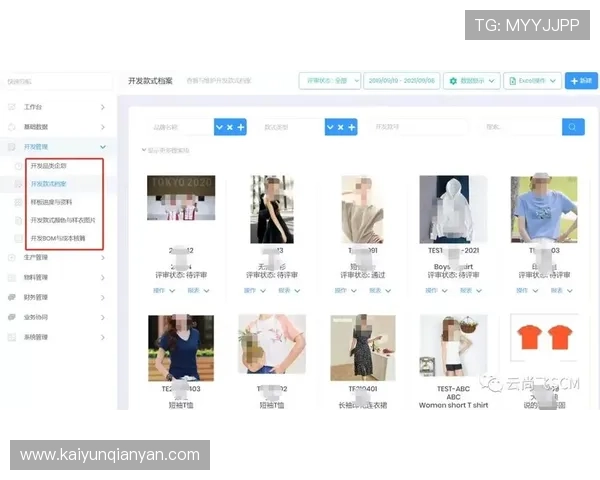Click the blue 新建 button

coord(581,81)
